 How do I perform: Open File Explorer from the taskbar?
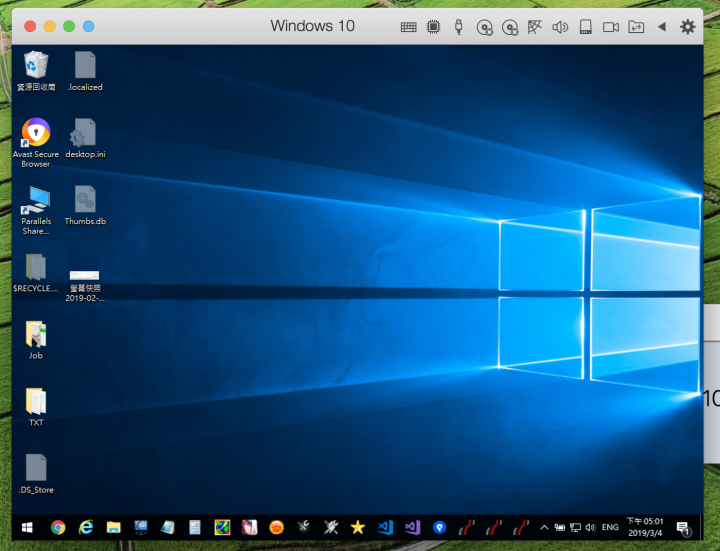click(x=113, y=528)
